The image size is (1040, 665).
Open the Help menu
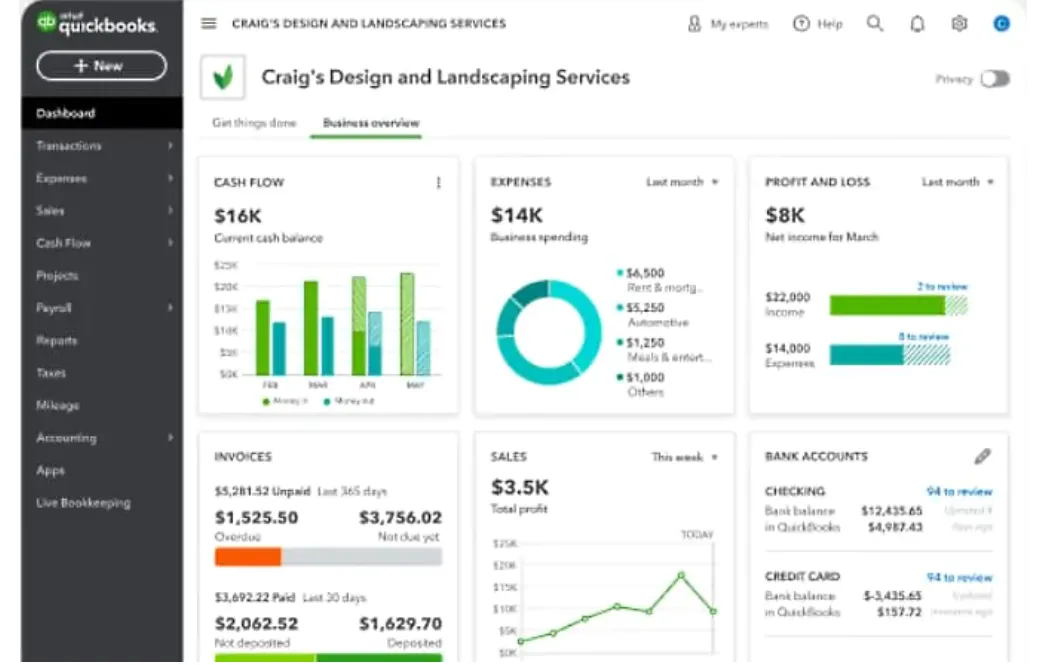818,24
